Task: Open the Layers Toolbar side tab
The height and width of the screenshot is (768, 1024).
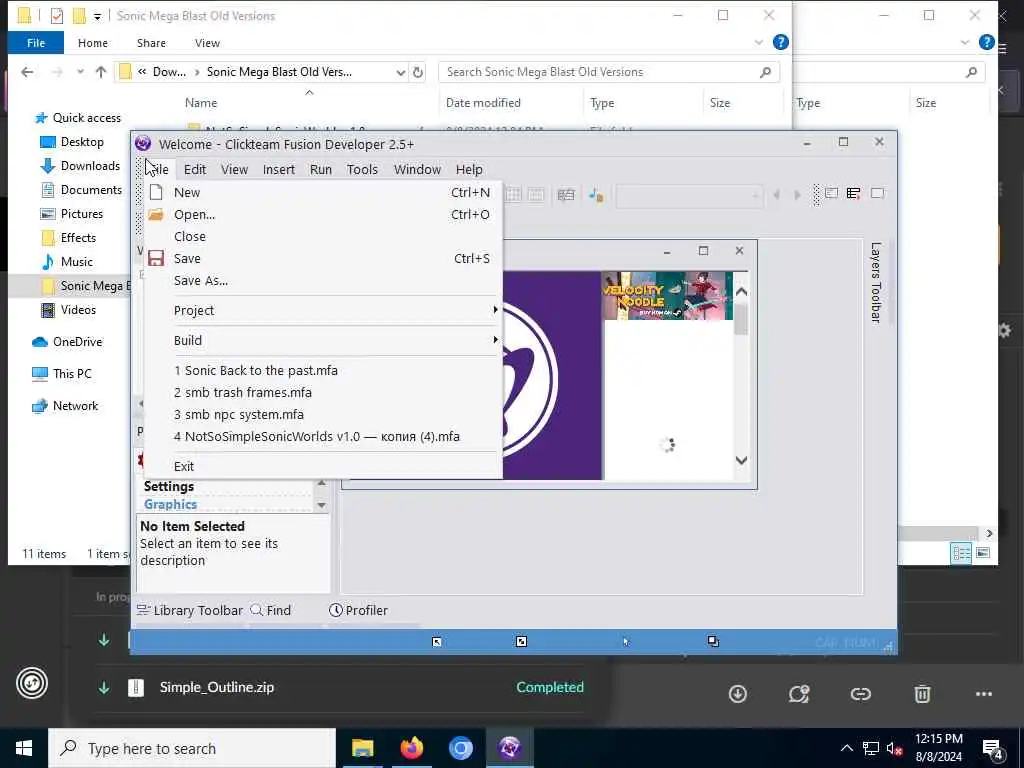Action: [876, 283]
